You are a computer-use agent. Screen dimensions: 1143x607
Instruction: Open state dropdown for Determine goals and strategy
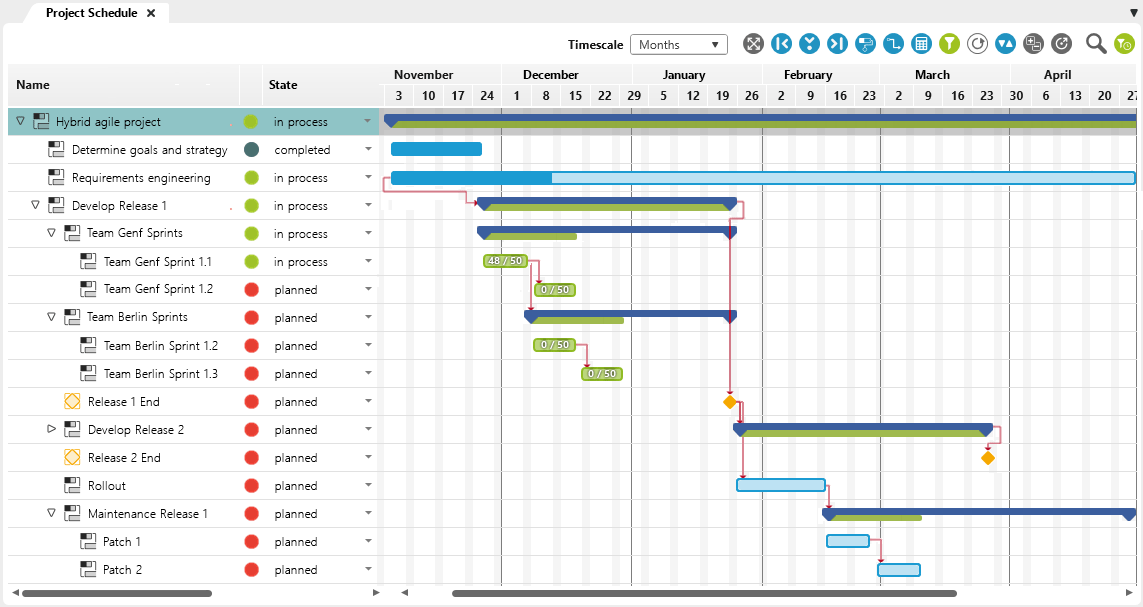point(368,149)
